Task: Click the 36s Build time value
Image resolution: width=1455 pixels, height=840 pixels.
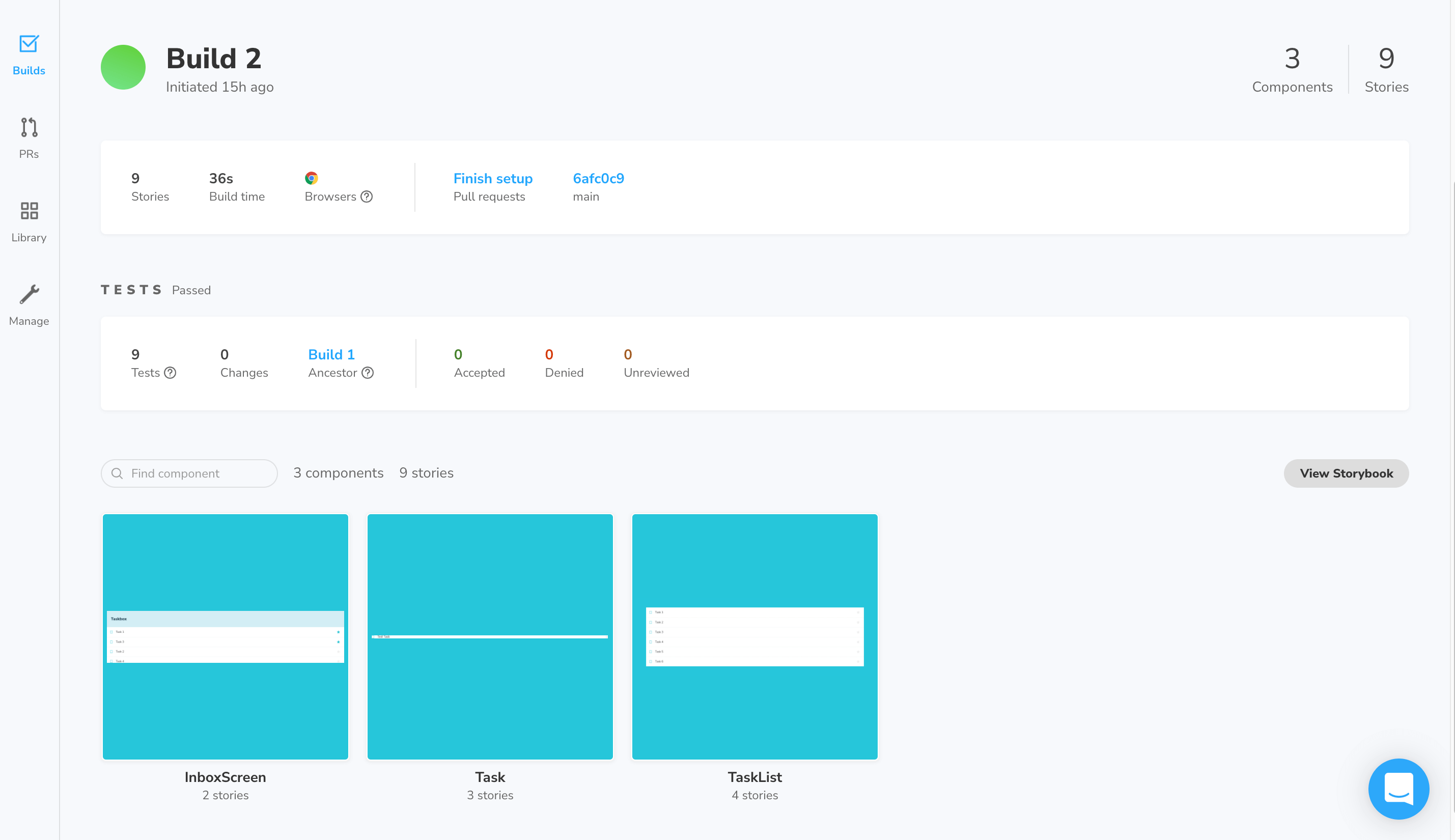Action: (221, 178)
